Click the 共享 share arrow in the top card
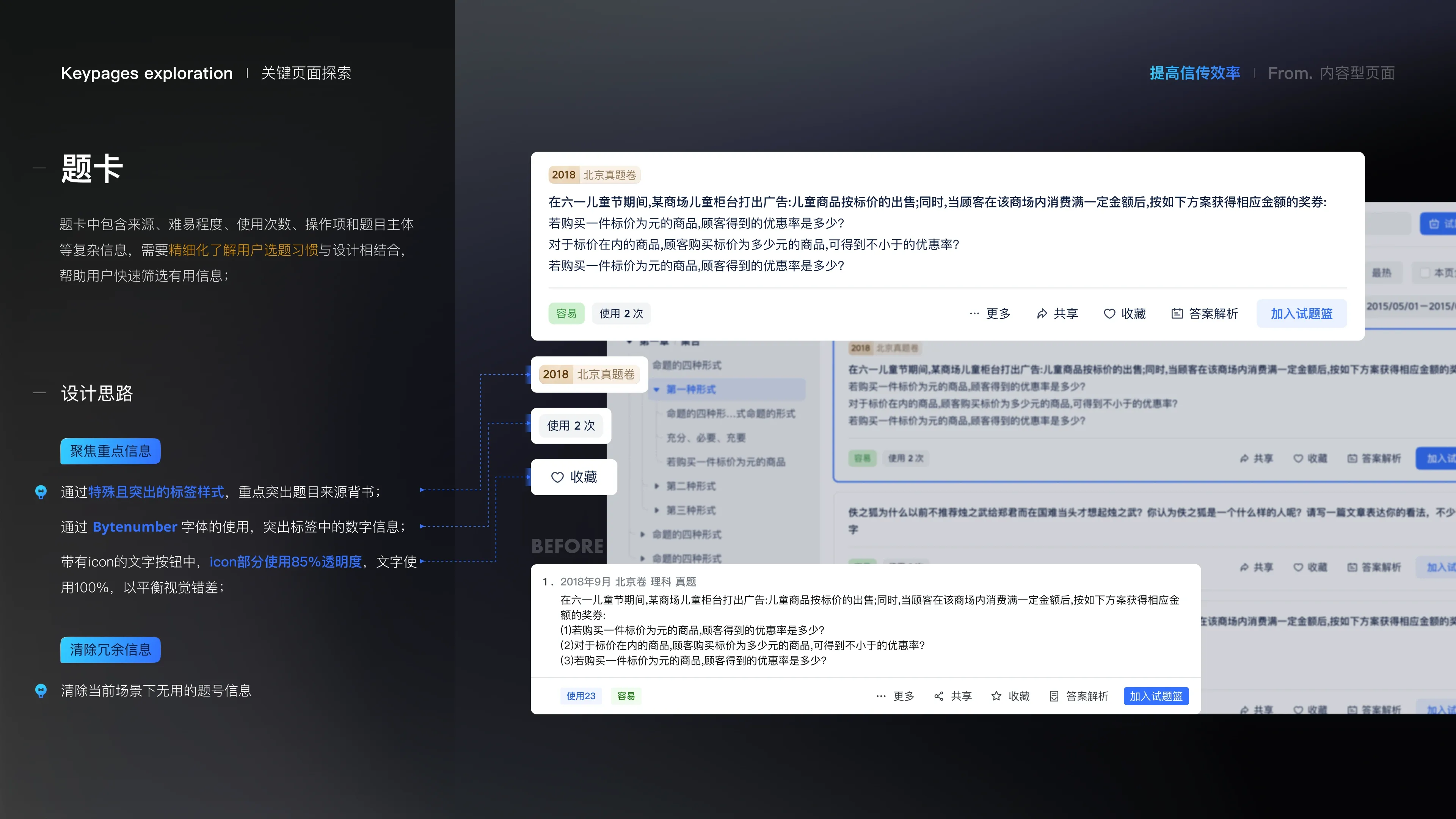Image resolution: width=1456 pixels, height=819 pixels. point(1042,314)
